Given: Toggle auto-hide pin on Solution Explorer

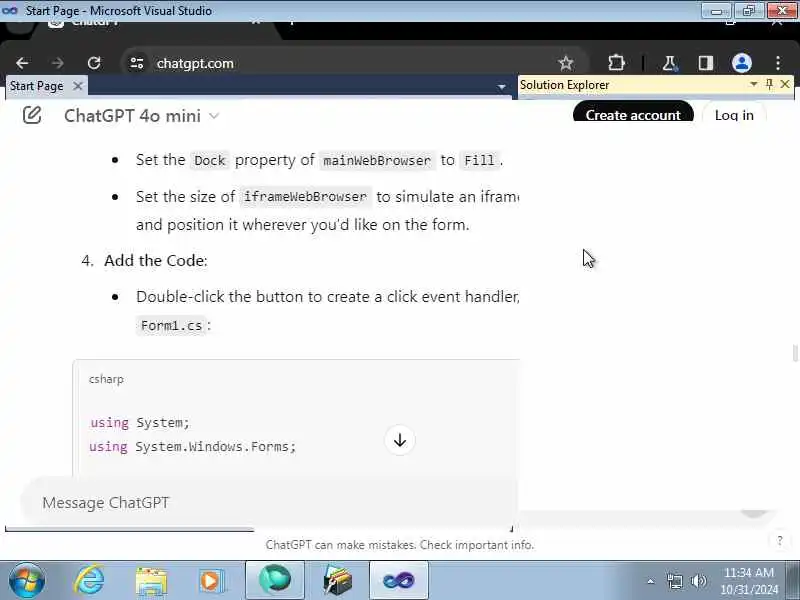Looking at the screenshot, I should pyautogui.click(x=769, y=84).
